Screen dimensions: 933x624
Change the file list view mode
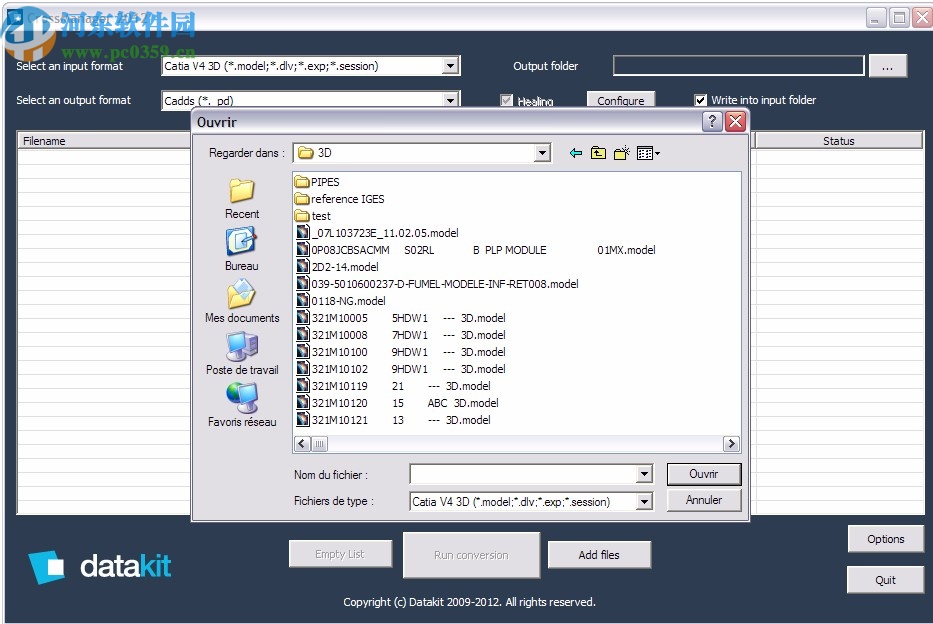(x=647, y=153)
